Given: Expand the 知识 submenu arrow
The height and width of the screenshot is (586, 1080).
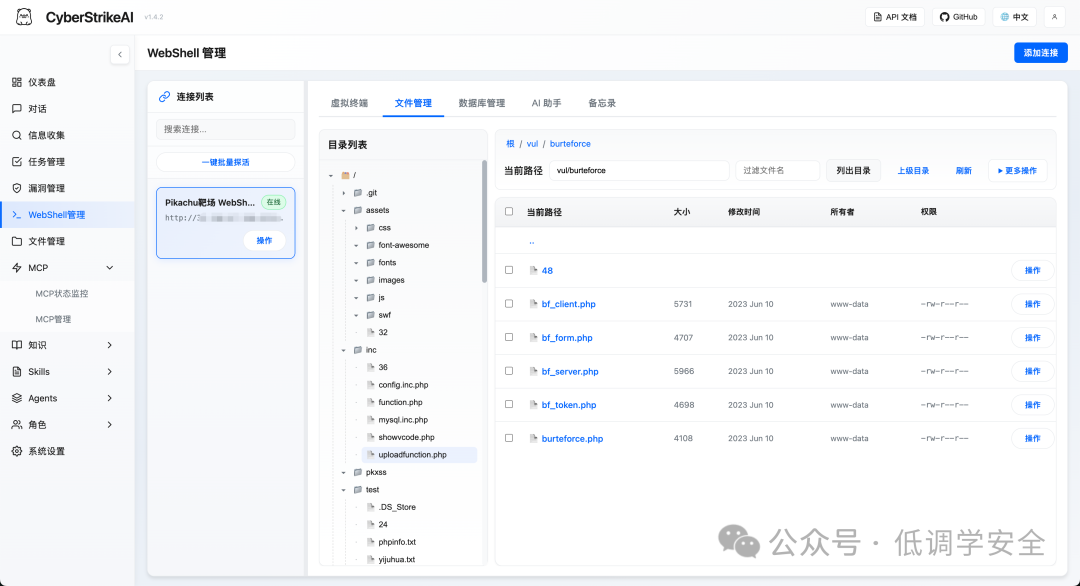Looking at the screenshot, I should point(110,345).
